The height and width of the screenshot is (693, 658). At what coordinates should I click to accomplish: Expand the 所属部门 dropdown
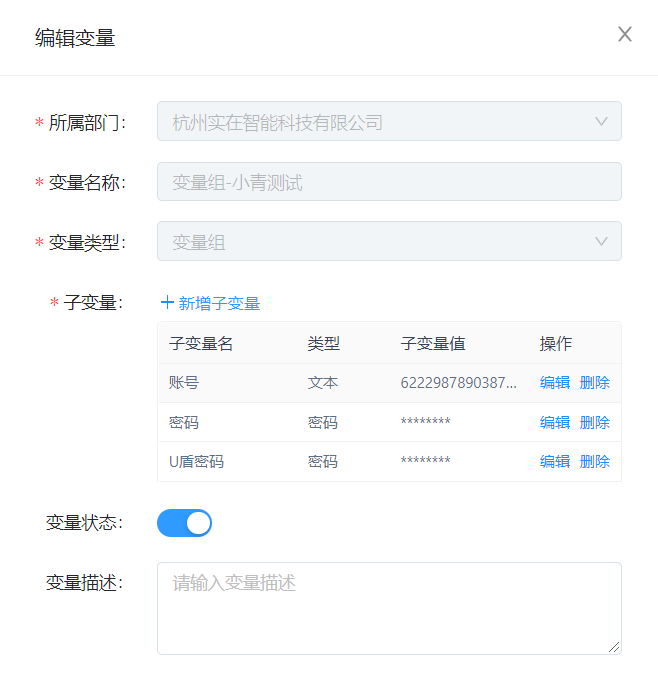click(389, 122)
